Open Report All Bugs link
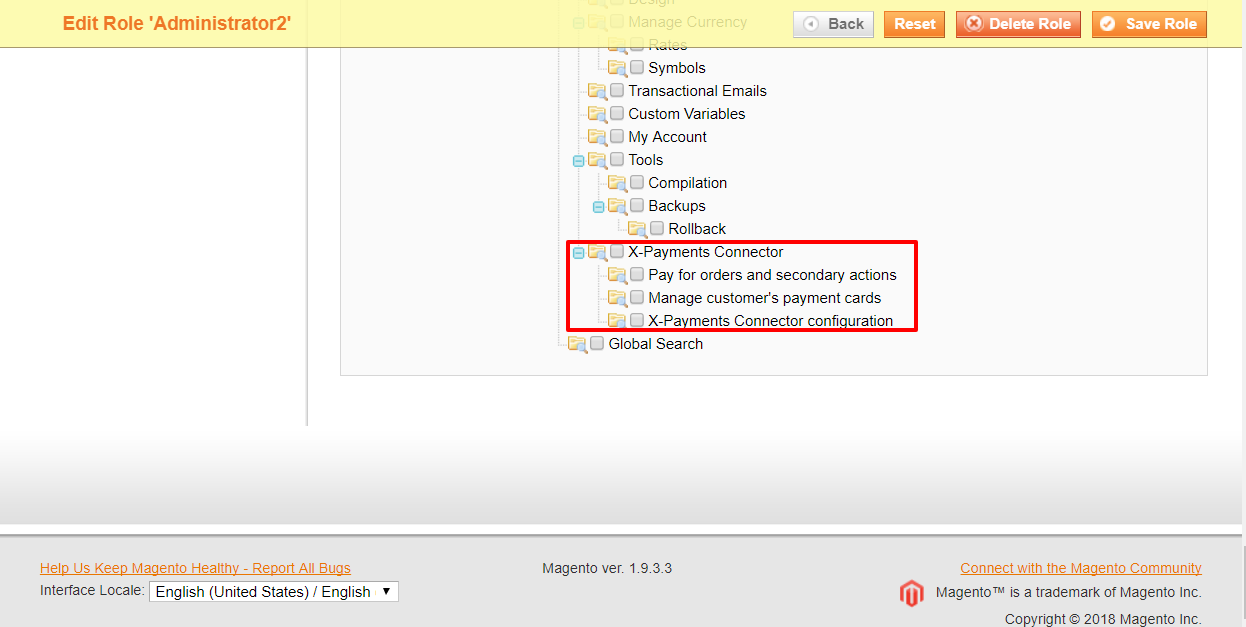Screen dimensions: 1246x627 [x=195, y=568]
